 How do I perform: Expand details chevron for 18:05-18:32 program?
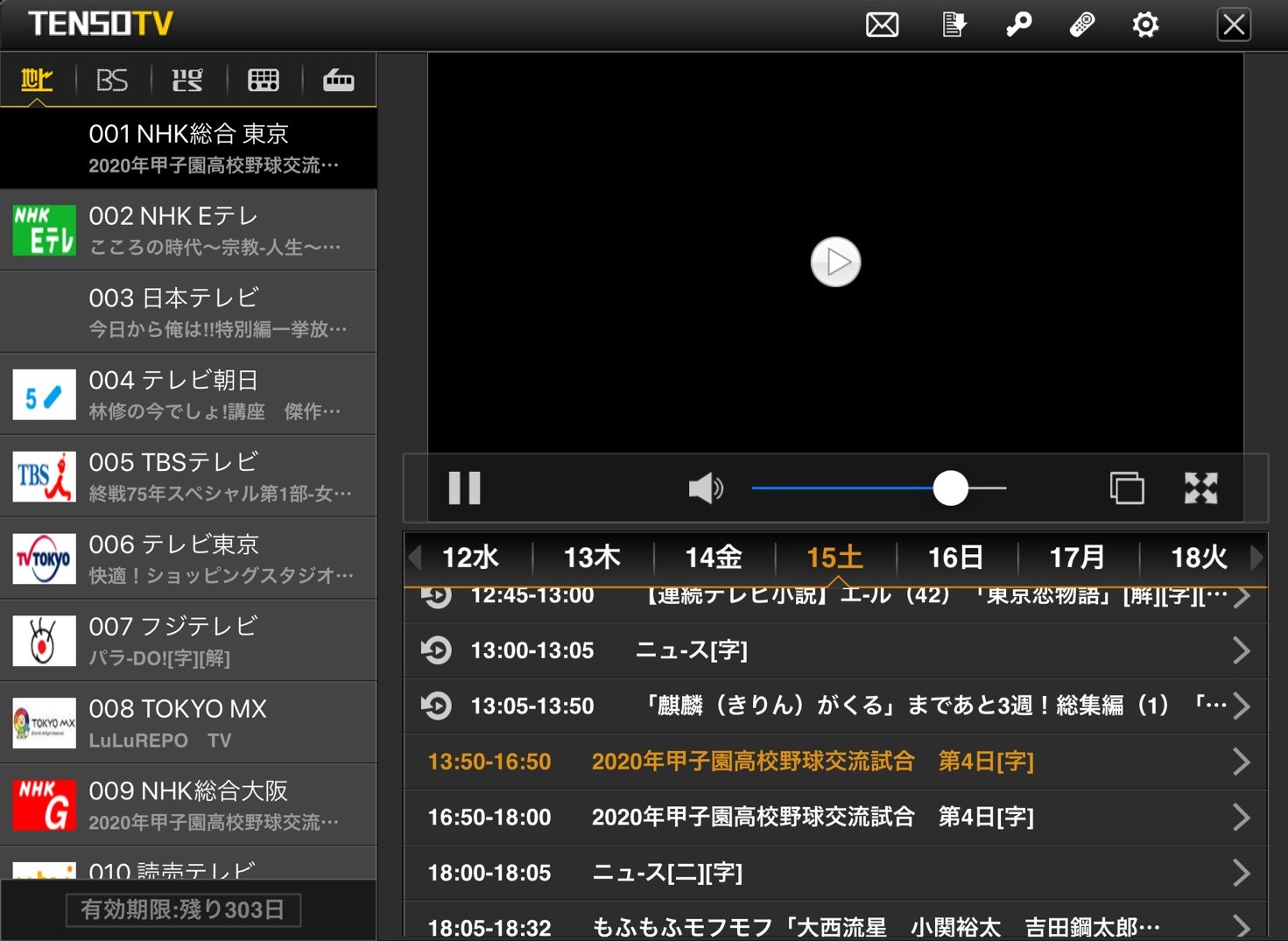(x=1242, y=926)
